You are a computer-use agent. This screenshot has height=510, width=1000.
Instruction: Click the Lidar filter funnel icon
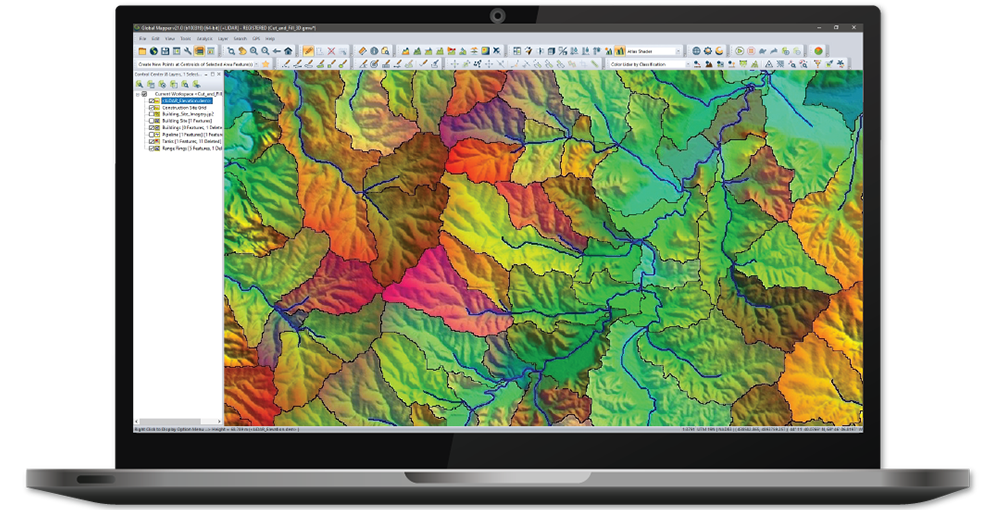click(x=818, y=64)
